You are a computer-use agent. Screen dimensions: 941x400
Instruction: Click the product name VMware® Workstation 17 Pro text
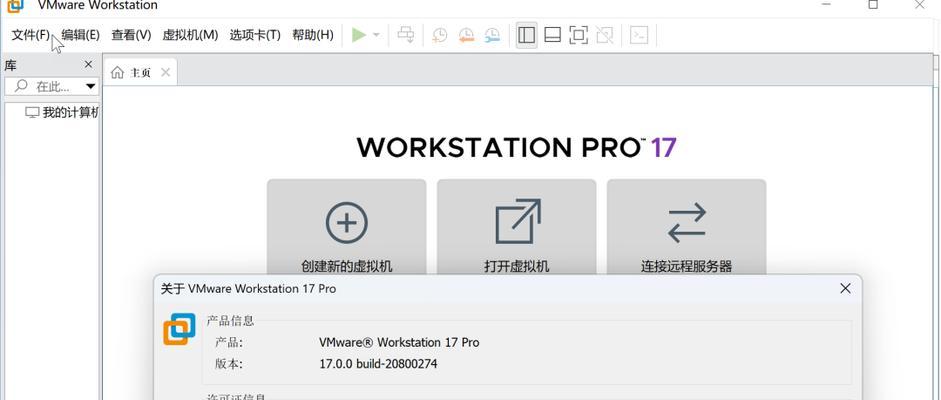click(399, 342)
